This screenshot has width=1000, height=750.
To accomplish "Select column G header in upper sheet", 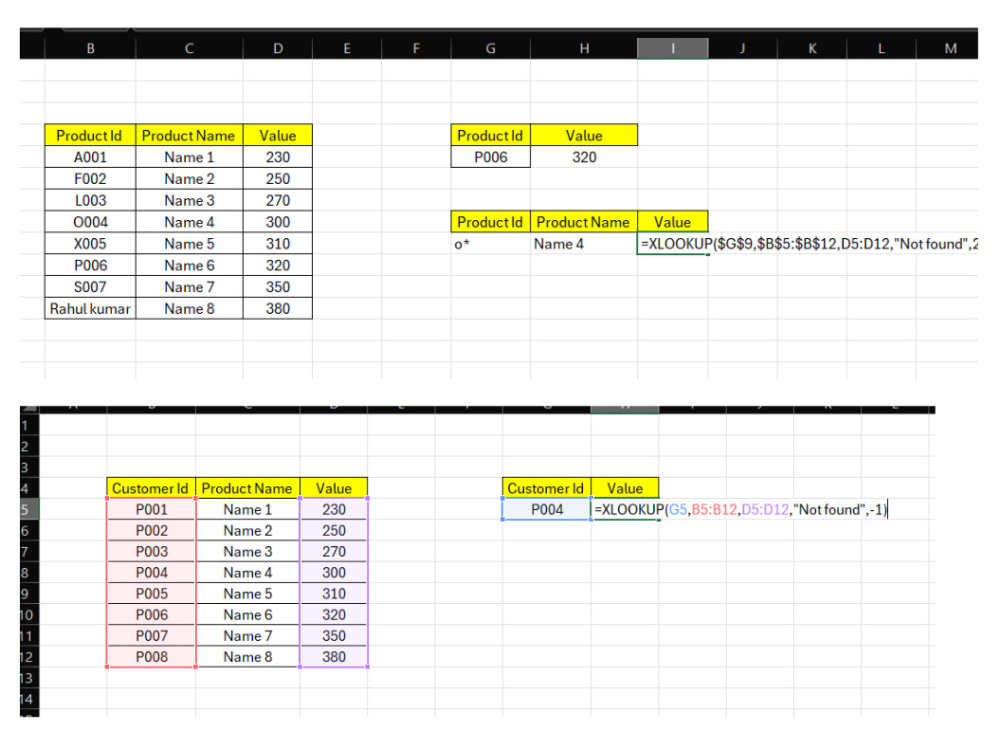I will pos(490,48).
